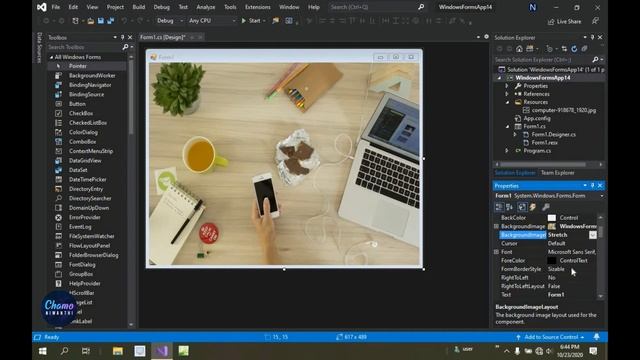
Task: Click the Undo arrow icon
Action: pyautogui.click(x=124, y=21)
